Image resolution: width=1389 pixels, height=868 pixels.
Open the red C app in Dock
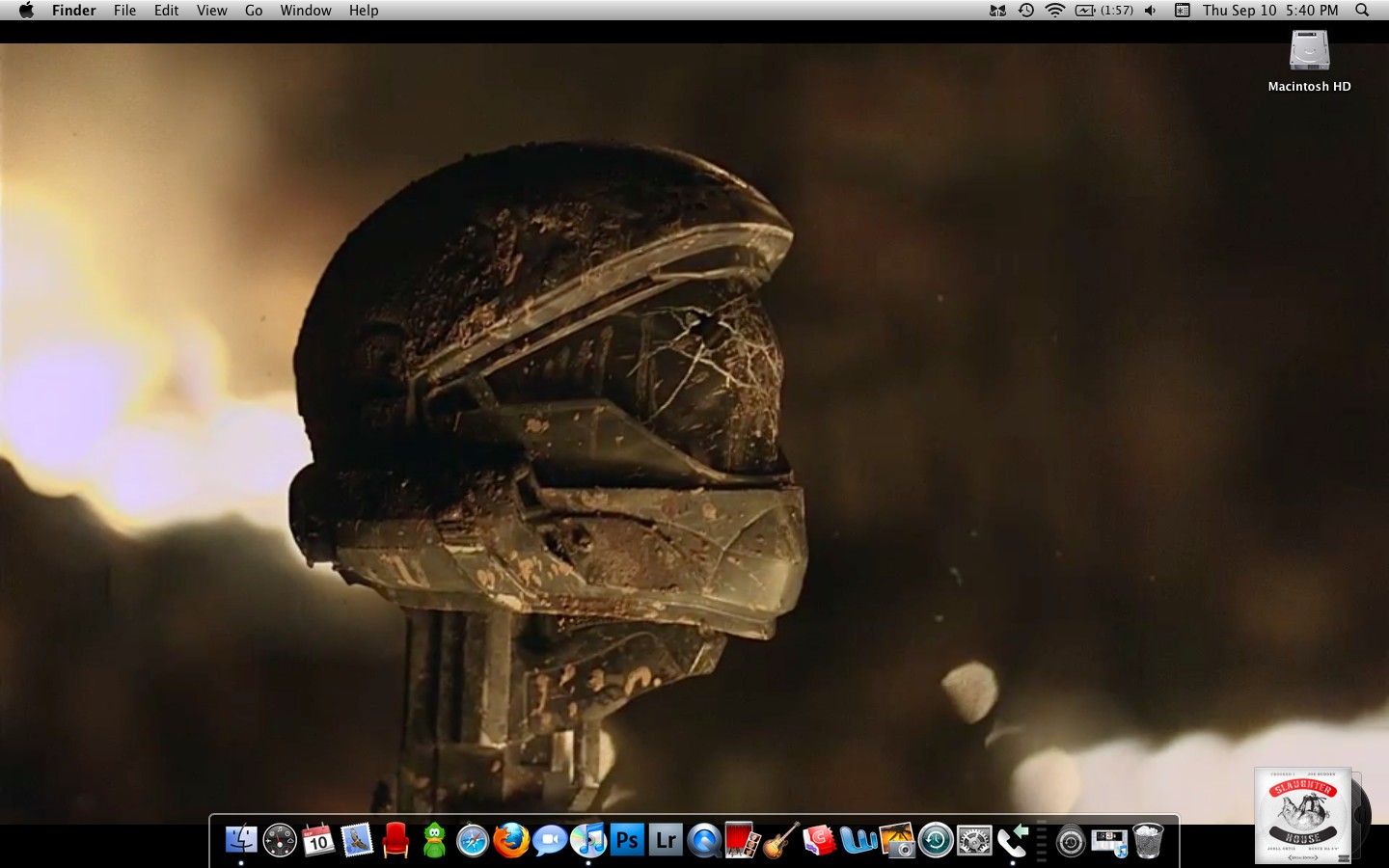point(820,841)
